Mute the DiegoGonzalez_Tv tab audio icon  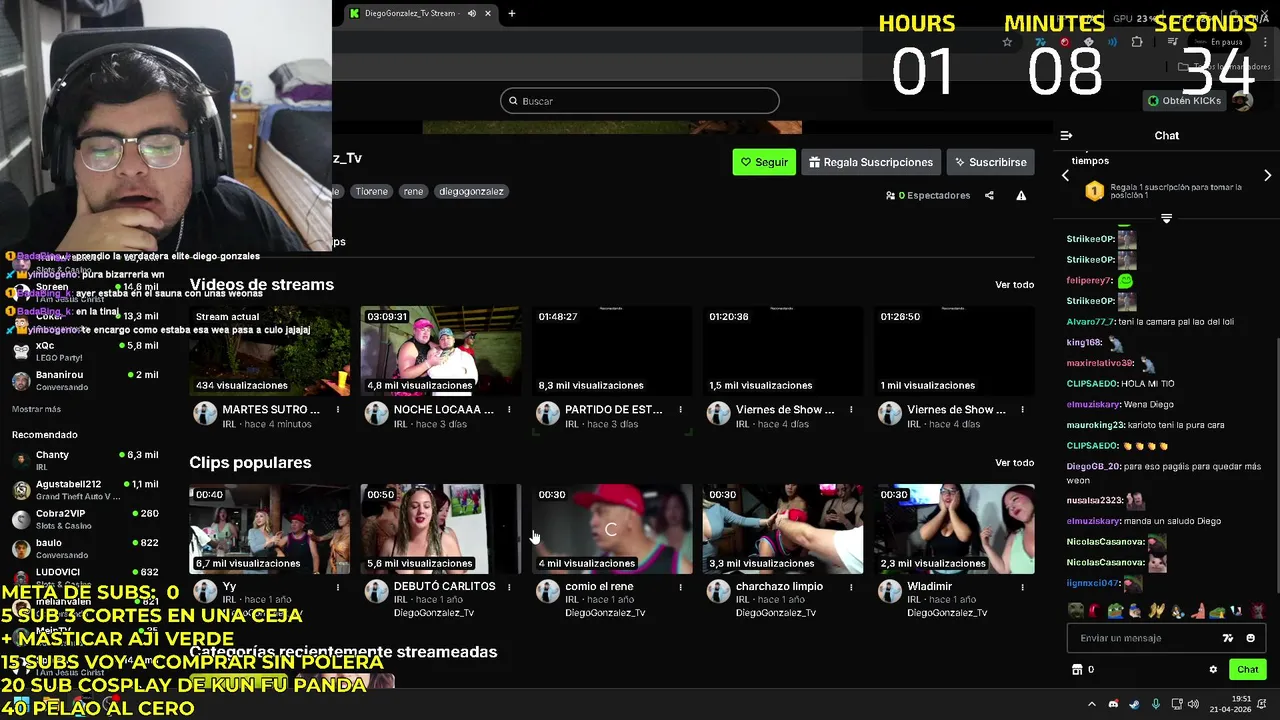point(472,13)
